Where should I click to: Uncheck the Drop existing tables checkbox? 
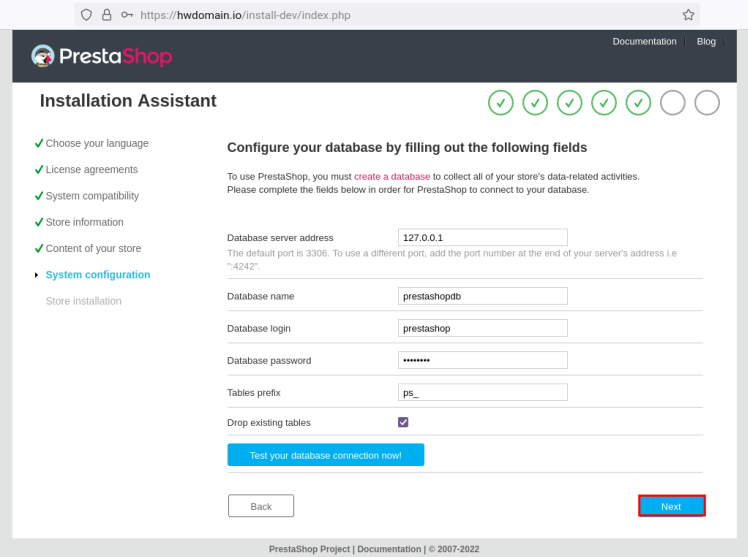403,422
